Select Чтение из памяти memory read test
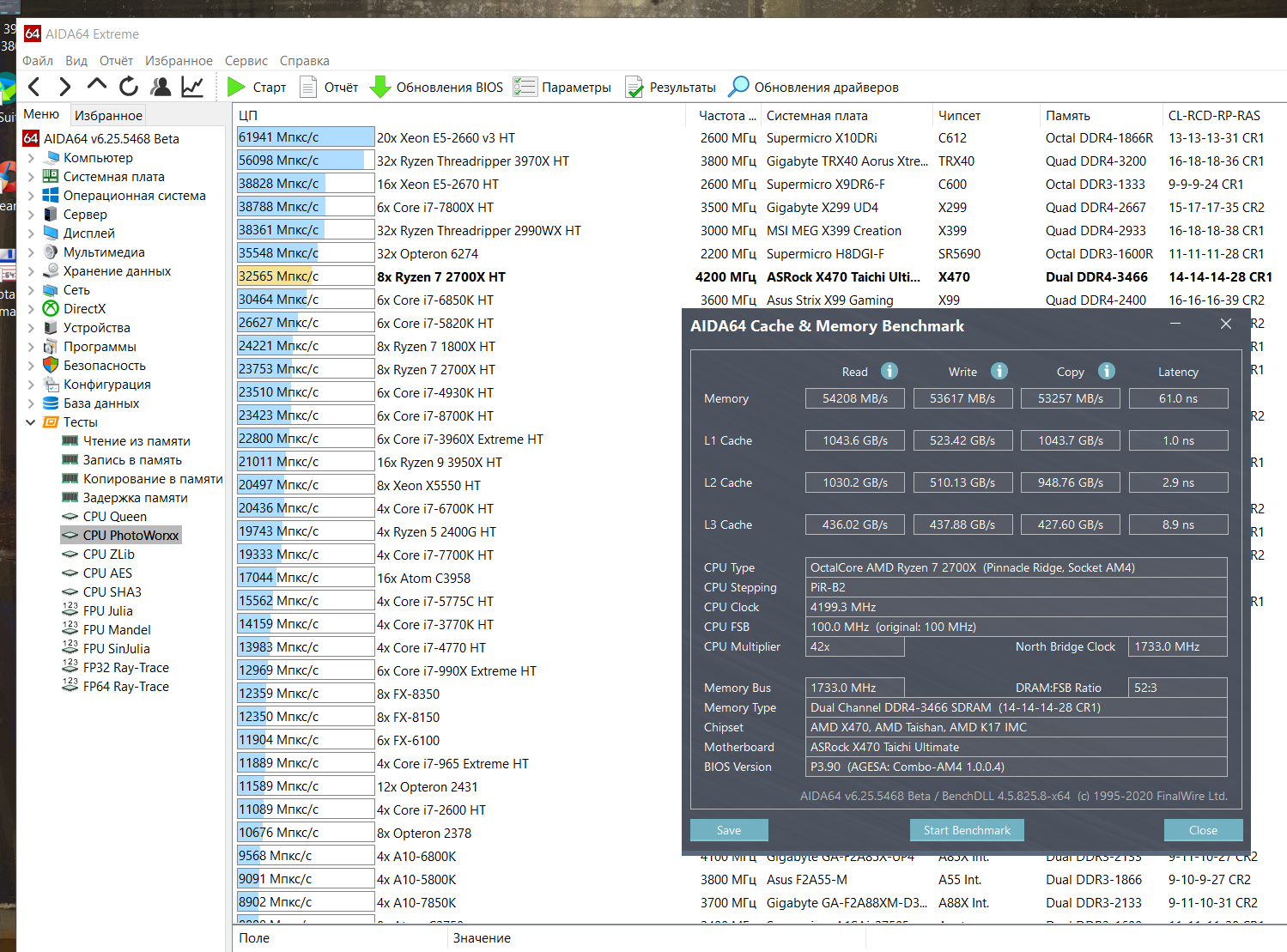The width and height of the screenshot is (1287, 952). click(x=137, y=441)
